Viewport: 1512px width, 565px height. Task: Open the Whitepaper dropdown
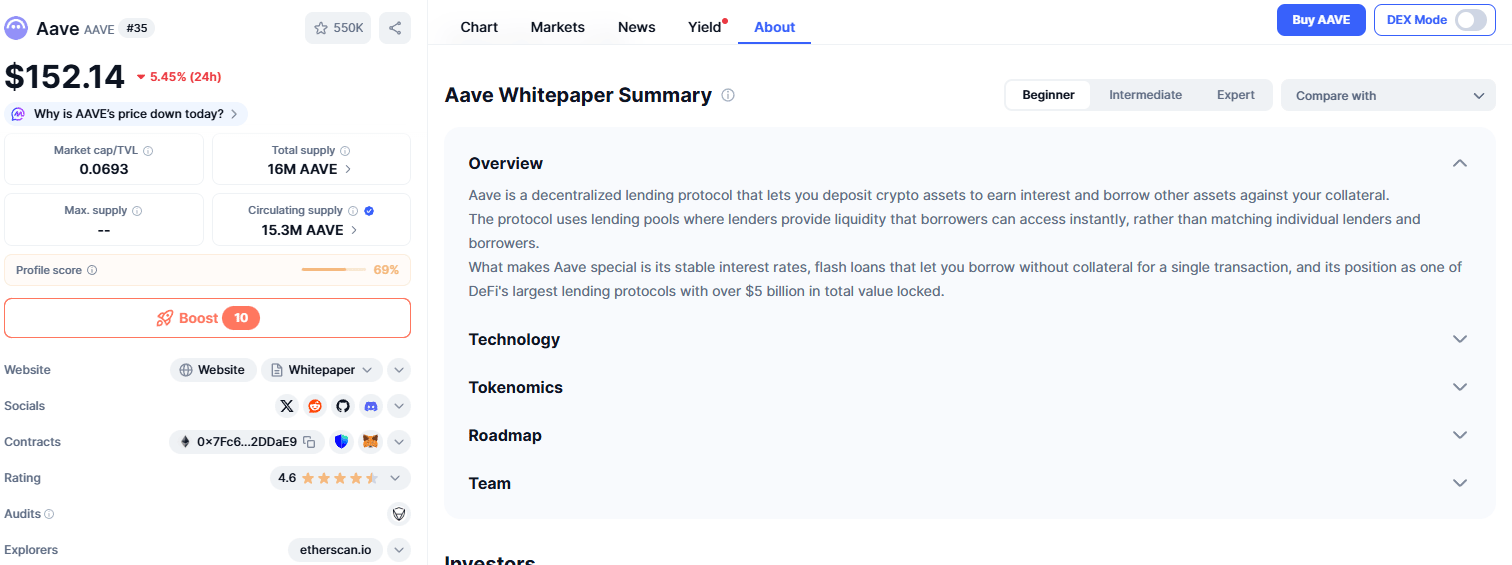(x=321, y=370)
